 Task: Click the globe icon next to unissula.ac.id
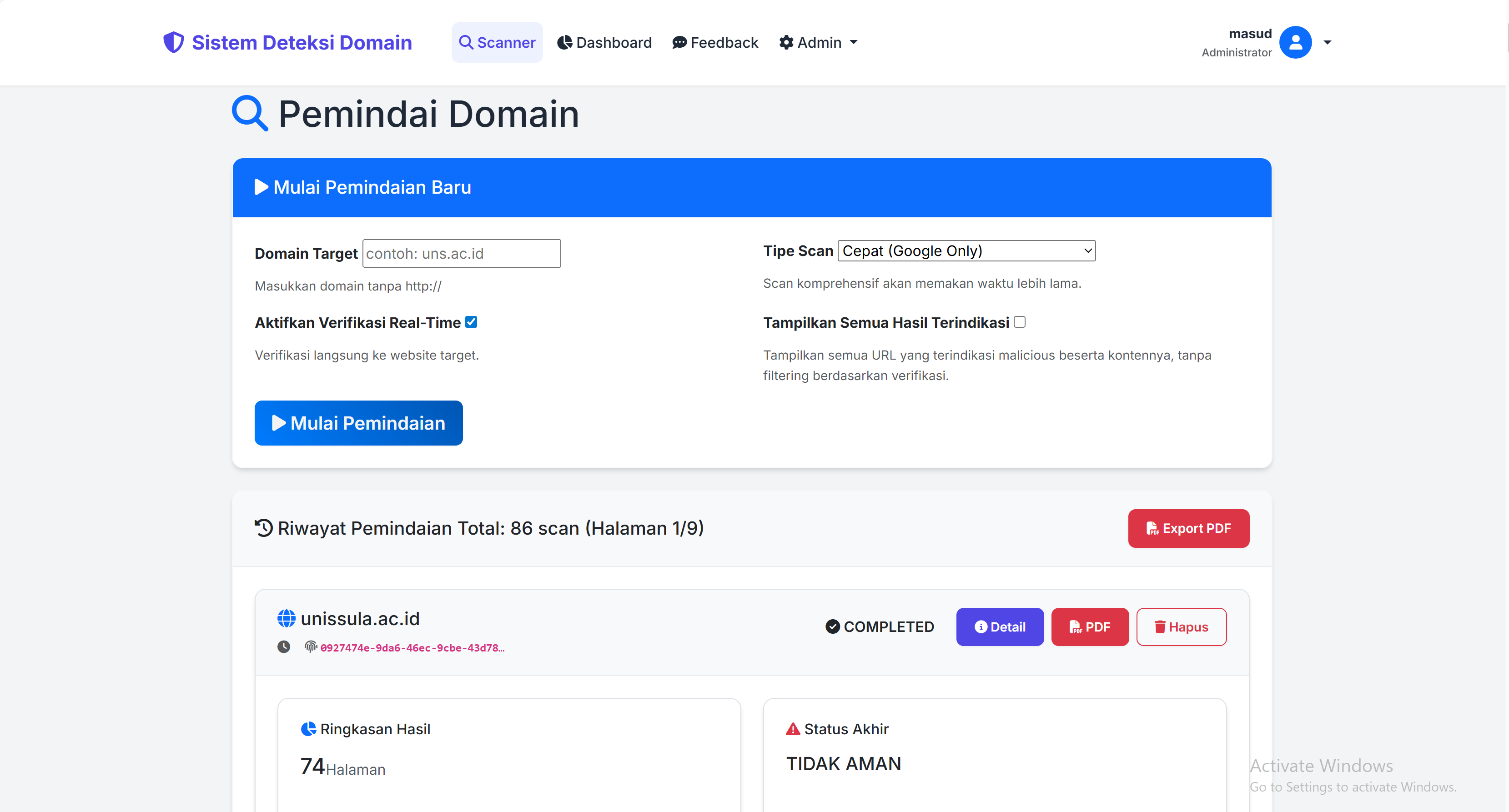coord(286,617)
